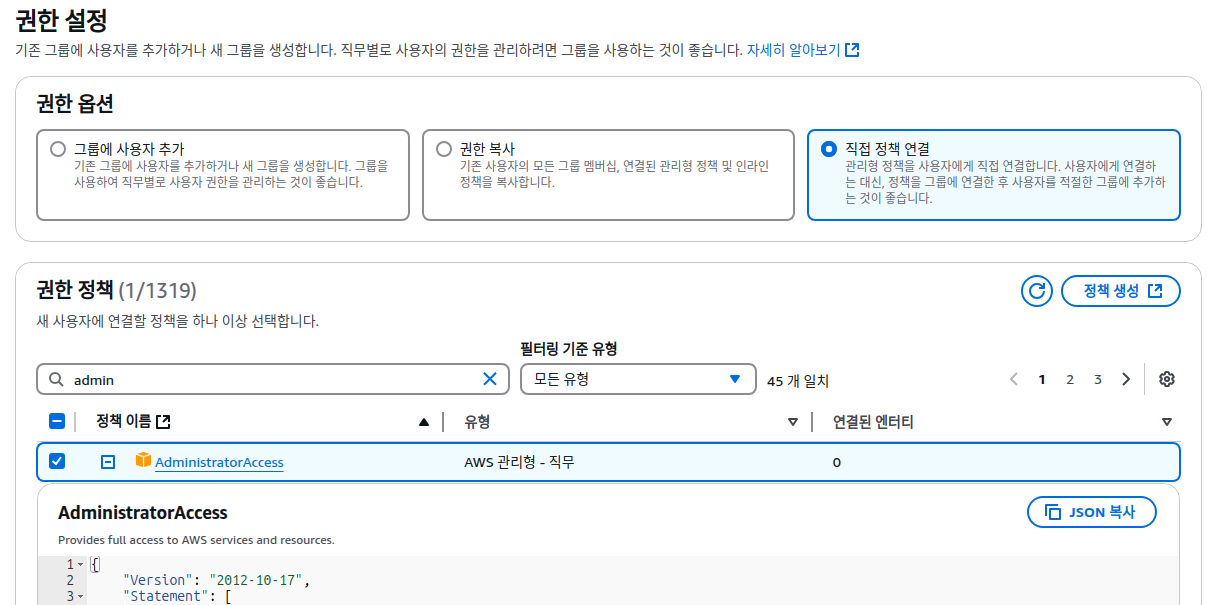Click the search magnifier icon
Viewport: 1208px width, 605px height.
(x=55, y=380)
